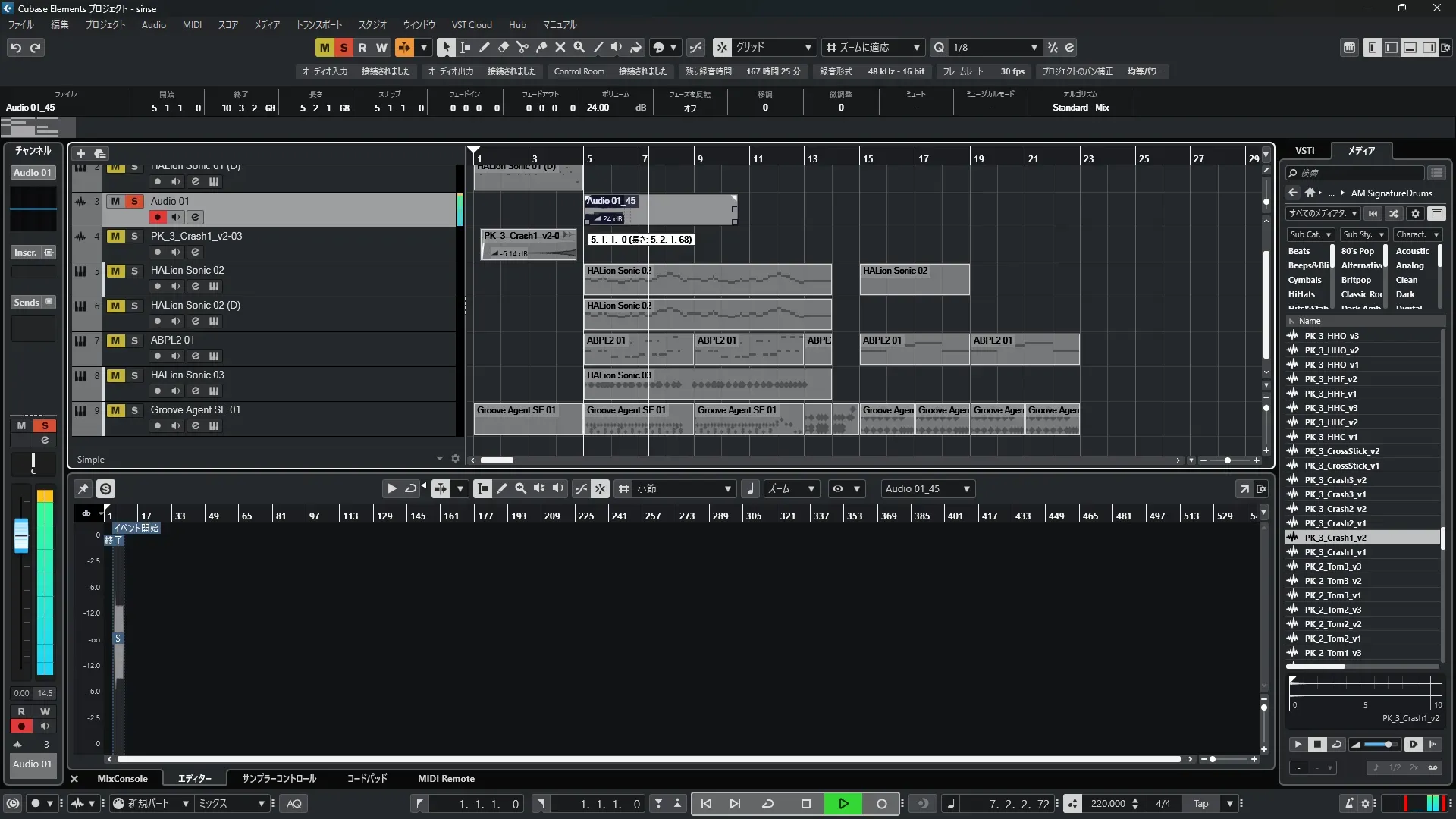
Task: Select PK_3_Crash1_v1 in media list
Action: coord(1335,552)
